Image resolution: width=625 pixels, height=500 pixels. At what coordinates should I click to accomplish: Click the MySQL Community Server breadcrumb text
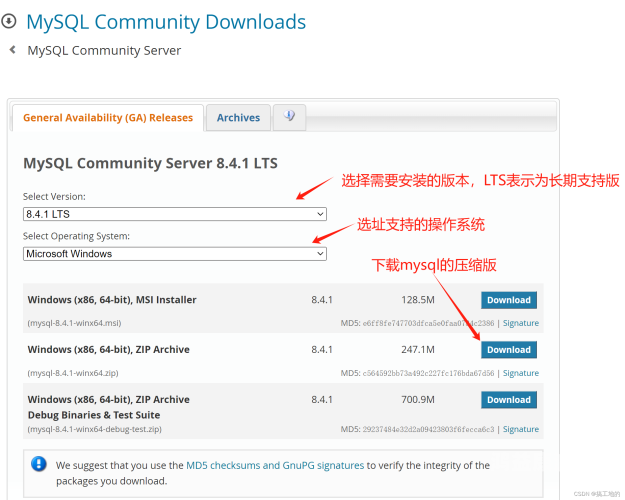(x=104, y=51)
